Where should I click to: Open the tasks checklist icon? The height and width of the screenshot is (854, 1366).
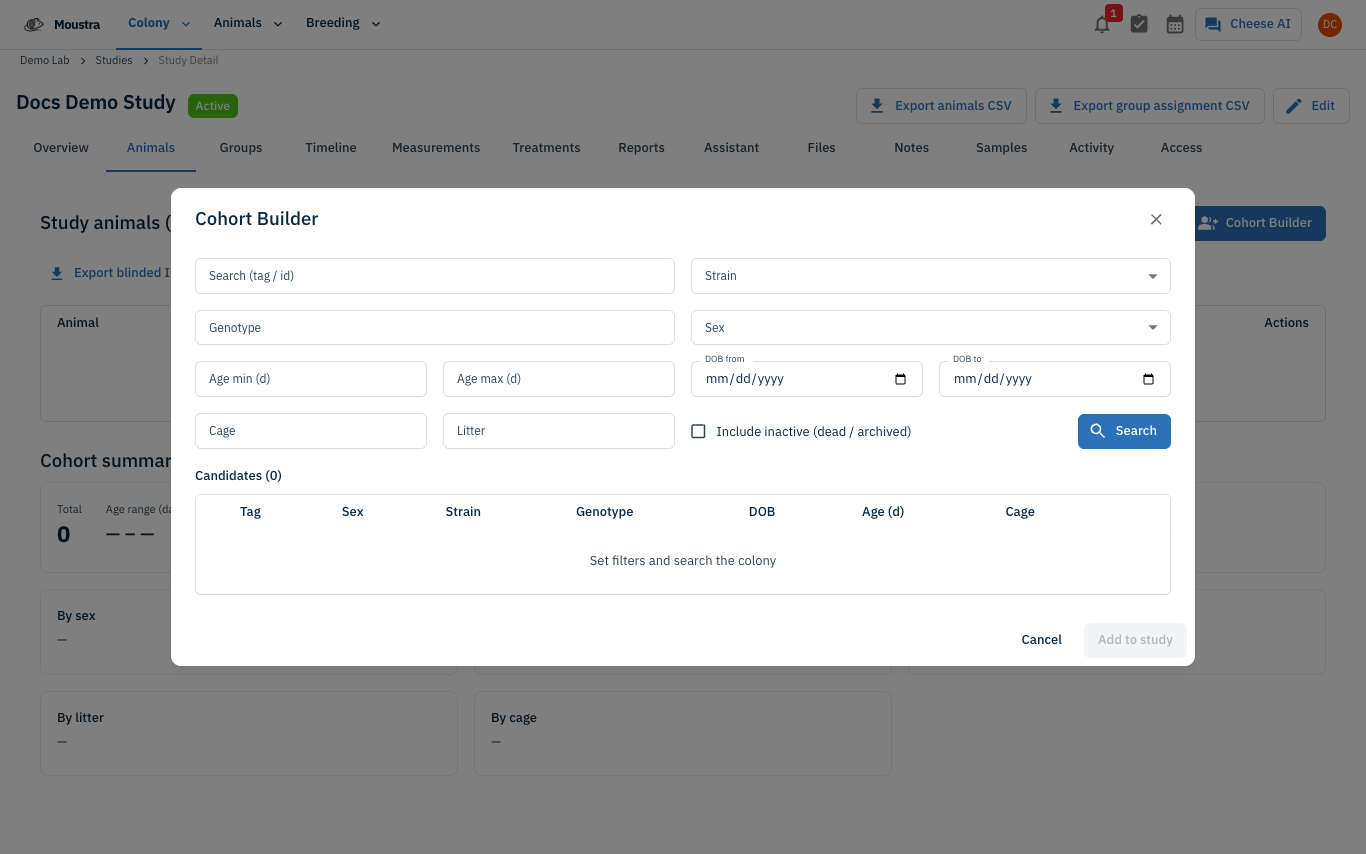(1139, 24)
